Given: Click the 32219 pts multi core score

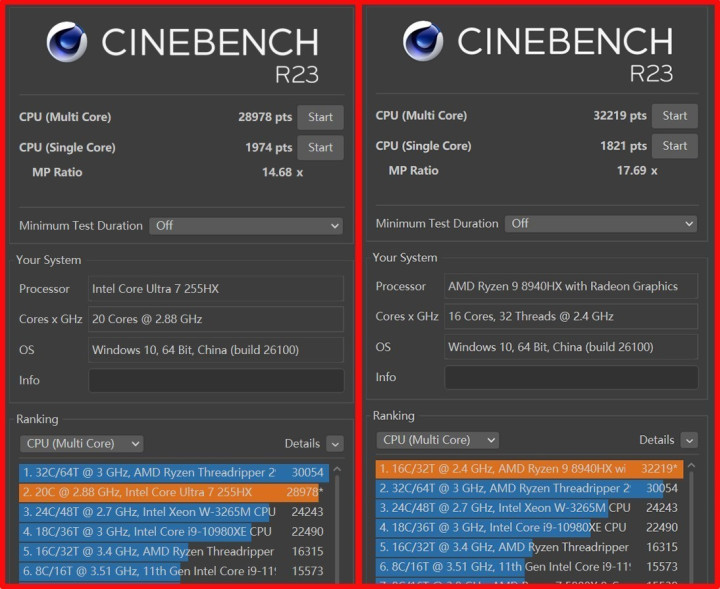Looking at the screenshot, I should 620,116.
